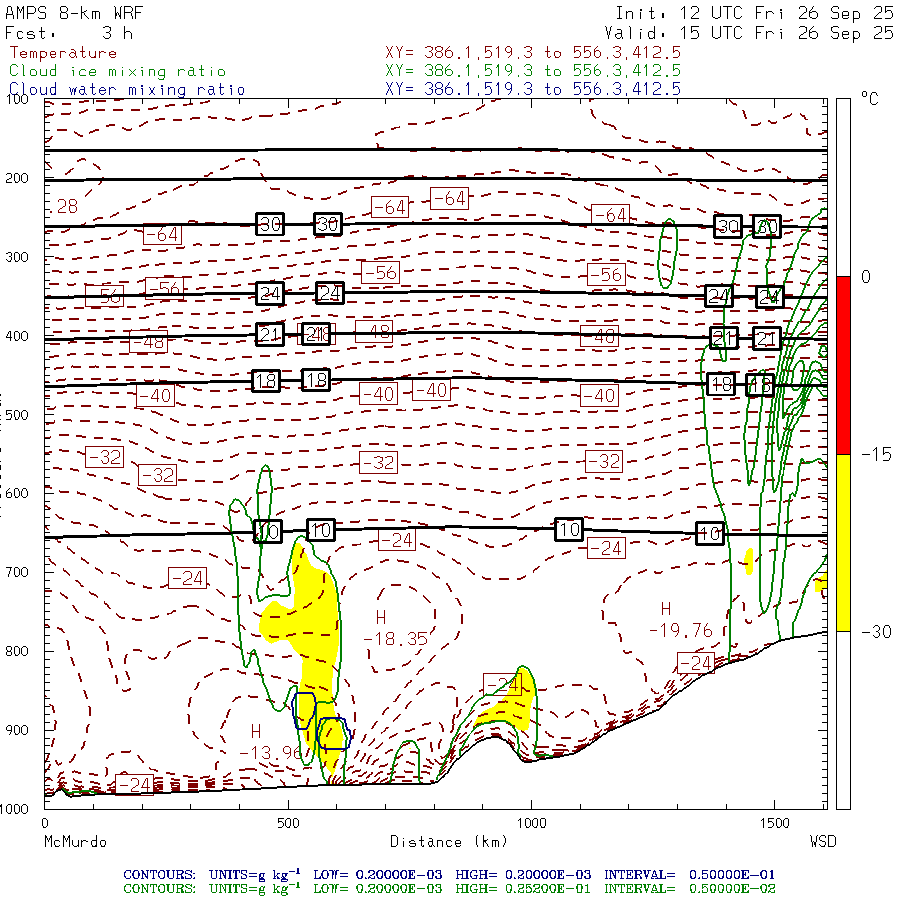
Task: Click the green 'INTERVAL= 0.50000E-02' value
Action: click(689, 889)
